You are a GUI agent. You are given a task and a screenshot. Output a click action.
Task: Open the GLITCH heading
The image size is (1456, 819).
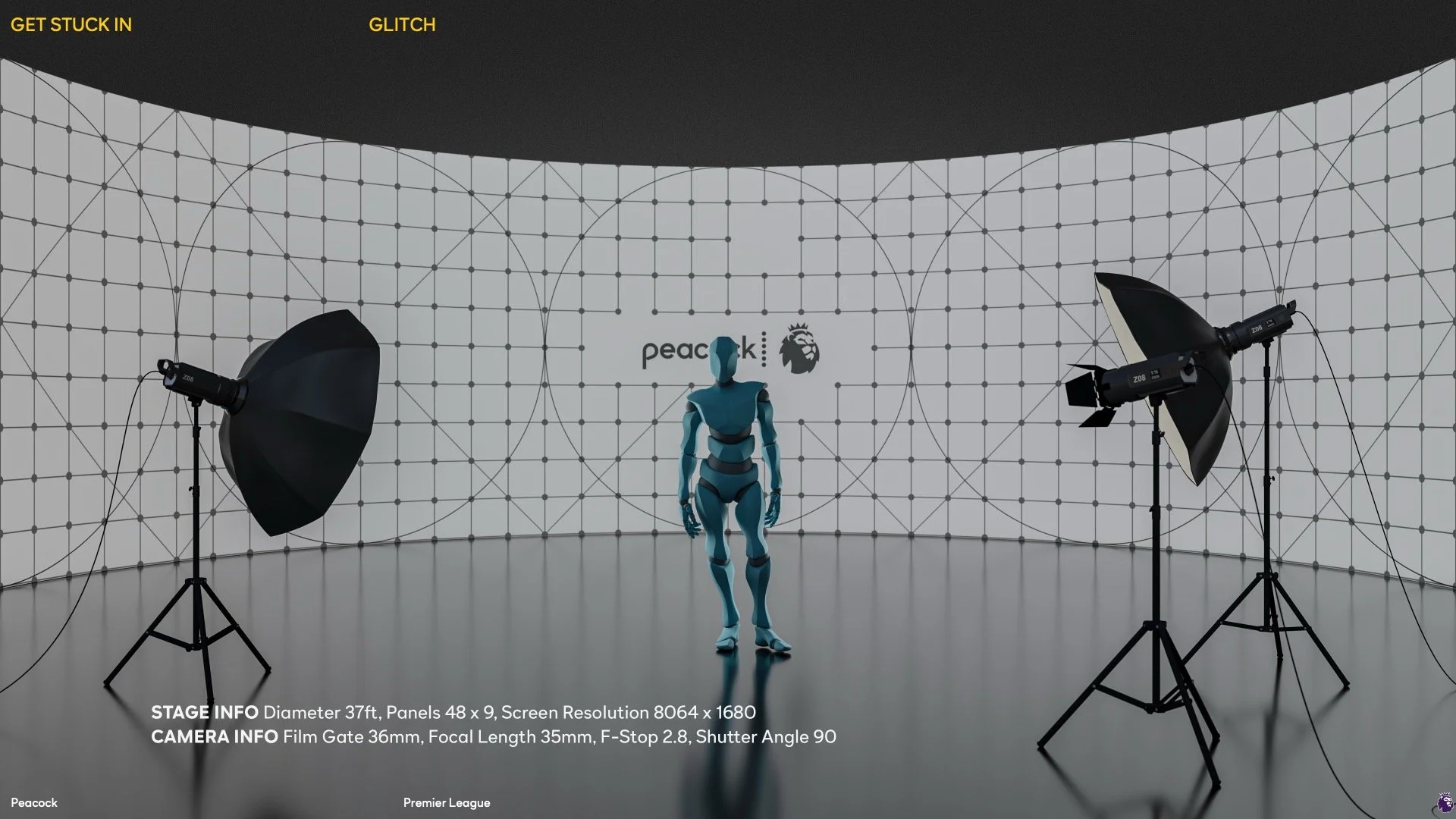coord(402,25)
